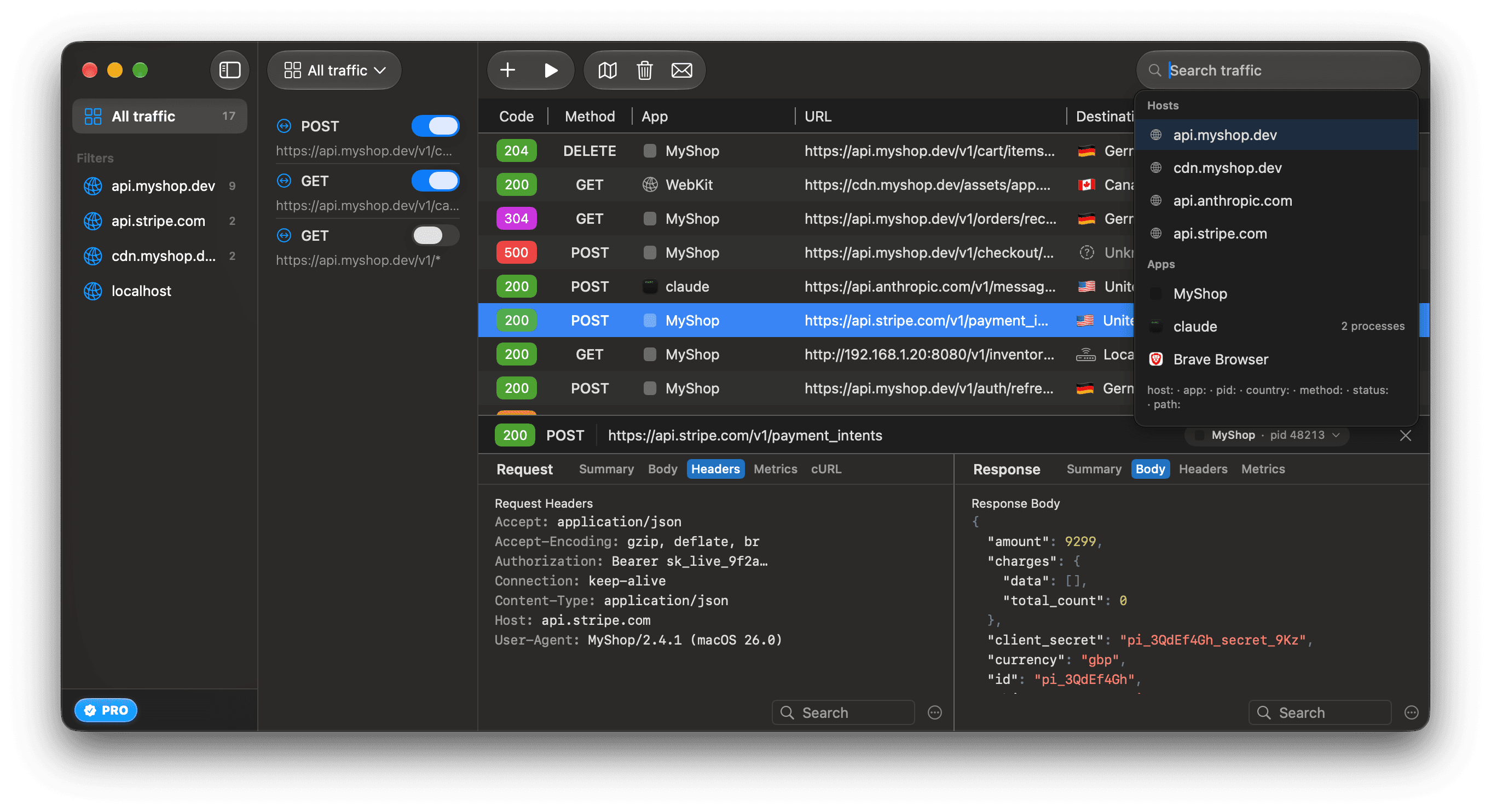Select the cdn.myshop.d... filter in the sidebar
The image size is (1491, 812).
tap(160, 256)
